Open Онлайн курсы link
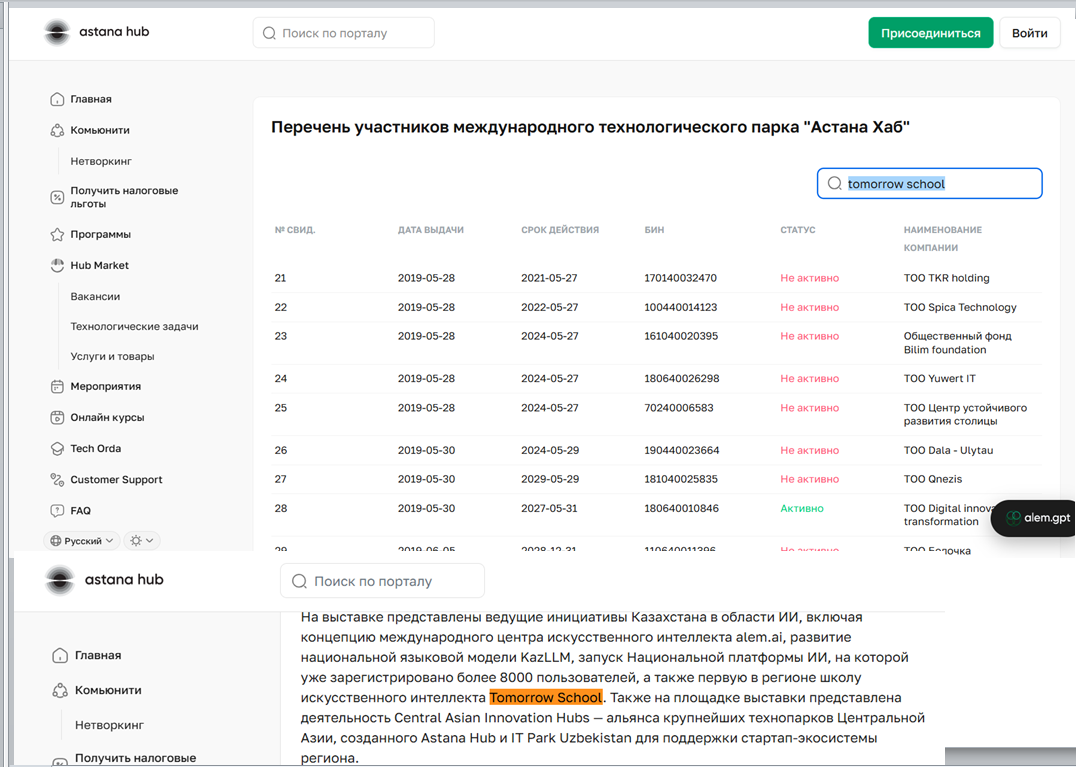 tap(107, 417)
